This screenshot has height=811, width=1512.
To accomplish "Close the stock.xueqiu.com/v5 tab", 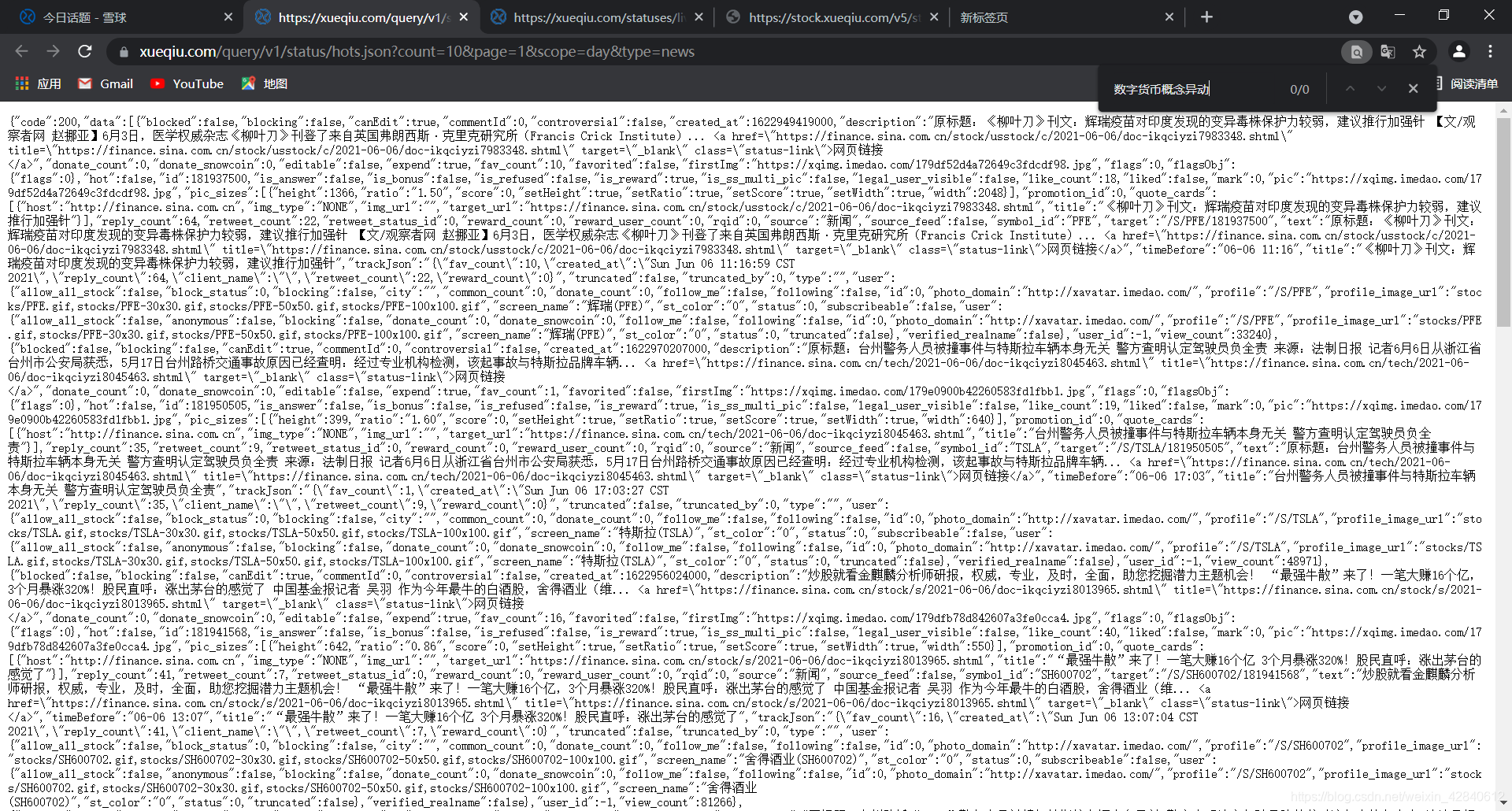I will [x=934, y=17].
